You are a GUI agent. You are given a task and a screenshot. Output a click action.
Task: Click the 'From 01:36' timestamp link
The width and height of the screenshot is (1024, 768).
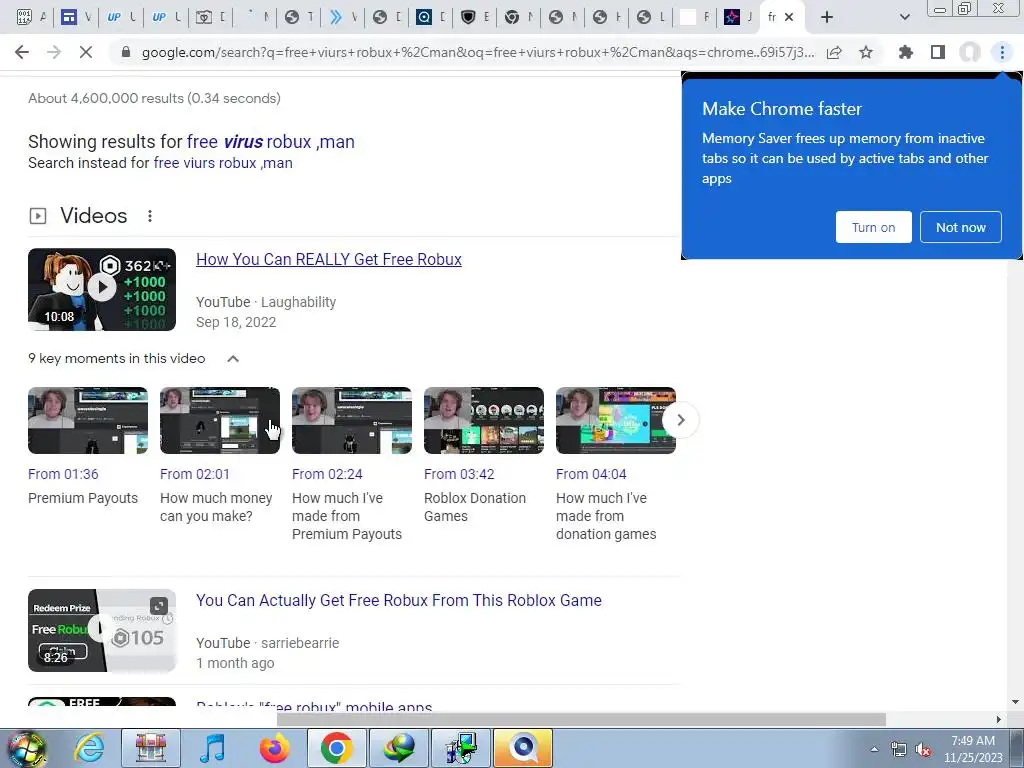click(x=63, y=474)
